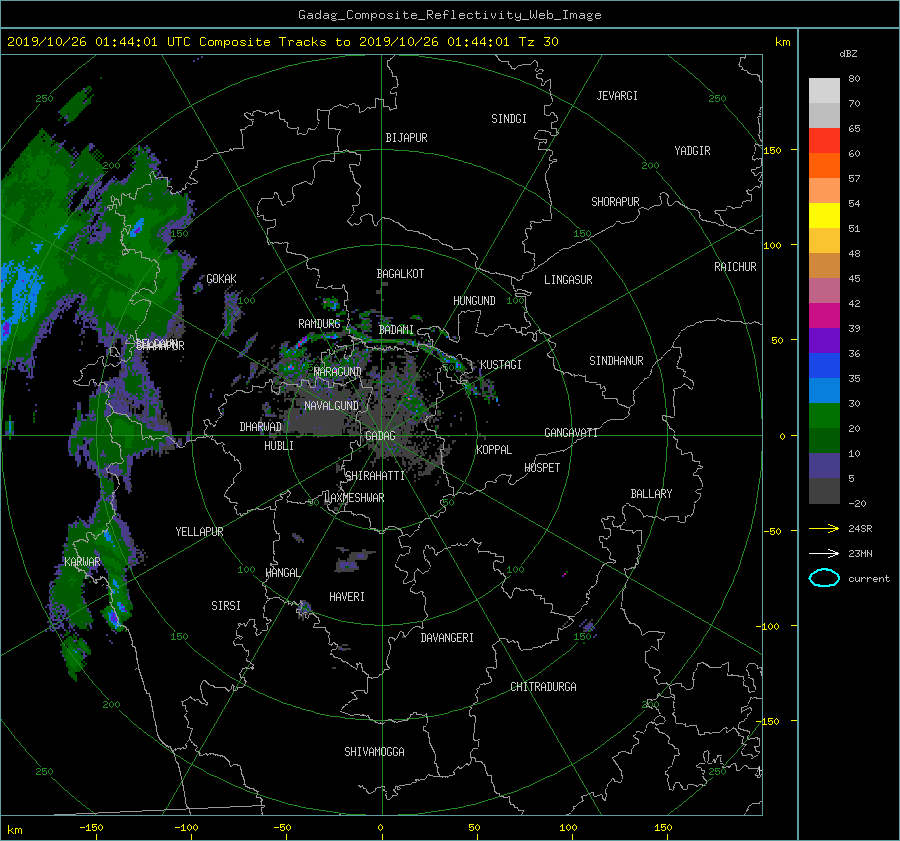The height and width of the screenshot is (841, 900).
Task: Click the HUBLI city label
Action: 279,446
